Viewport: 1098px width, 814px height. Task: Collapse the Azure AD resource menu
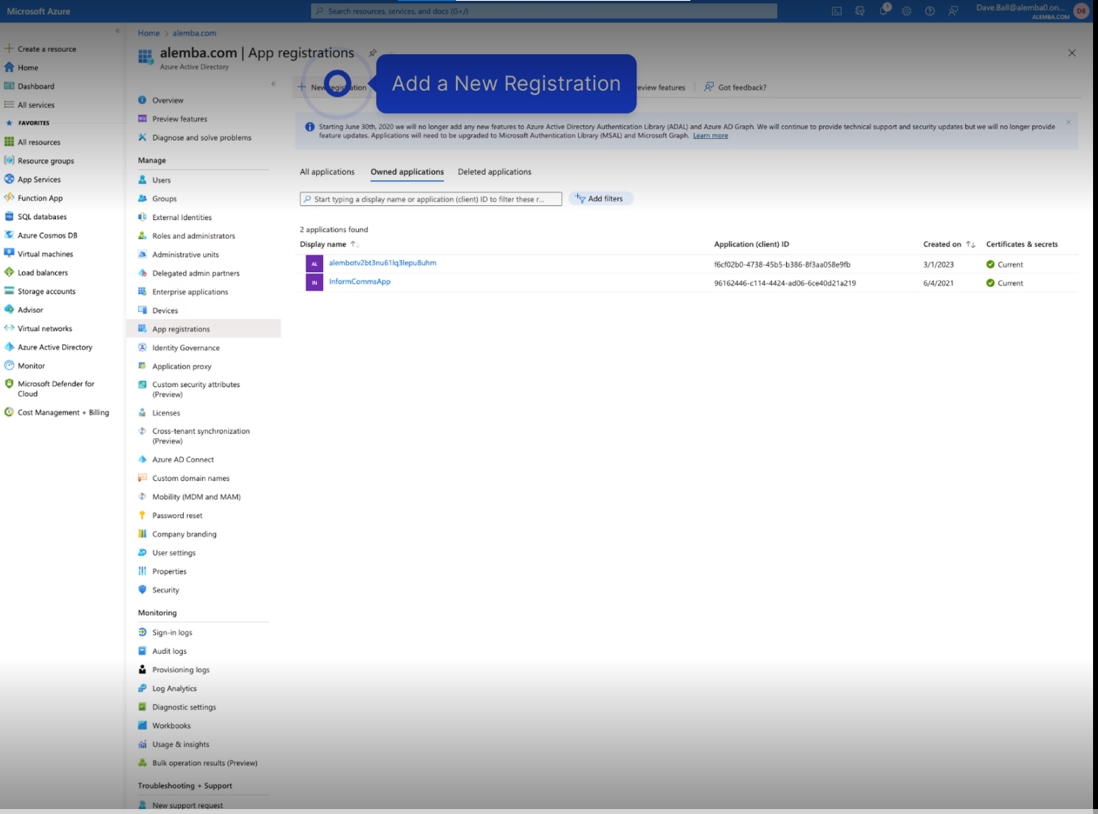[x=273, y=84]
